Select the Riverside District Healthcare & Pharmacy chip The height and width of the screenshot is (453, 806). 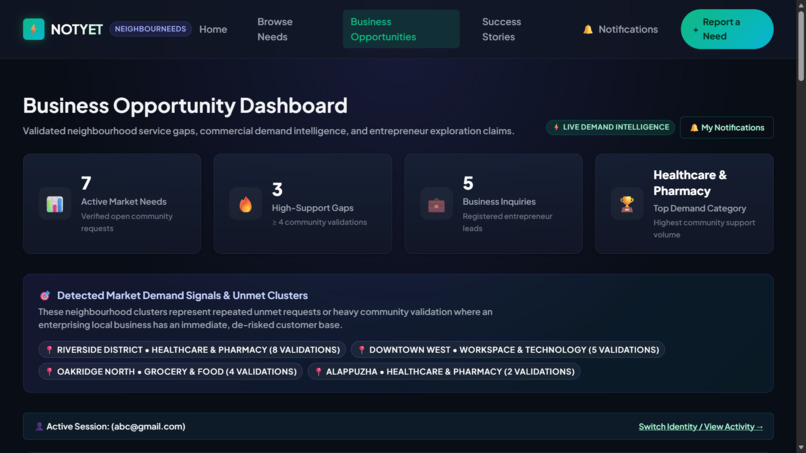[x=192, y=350]
